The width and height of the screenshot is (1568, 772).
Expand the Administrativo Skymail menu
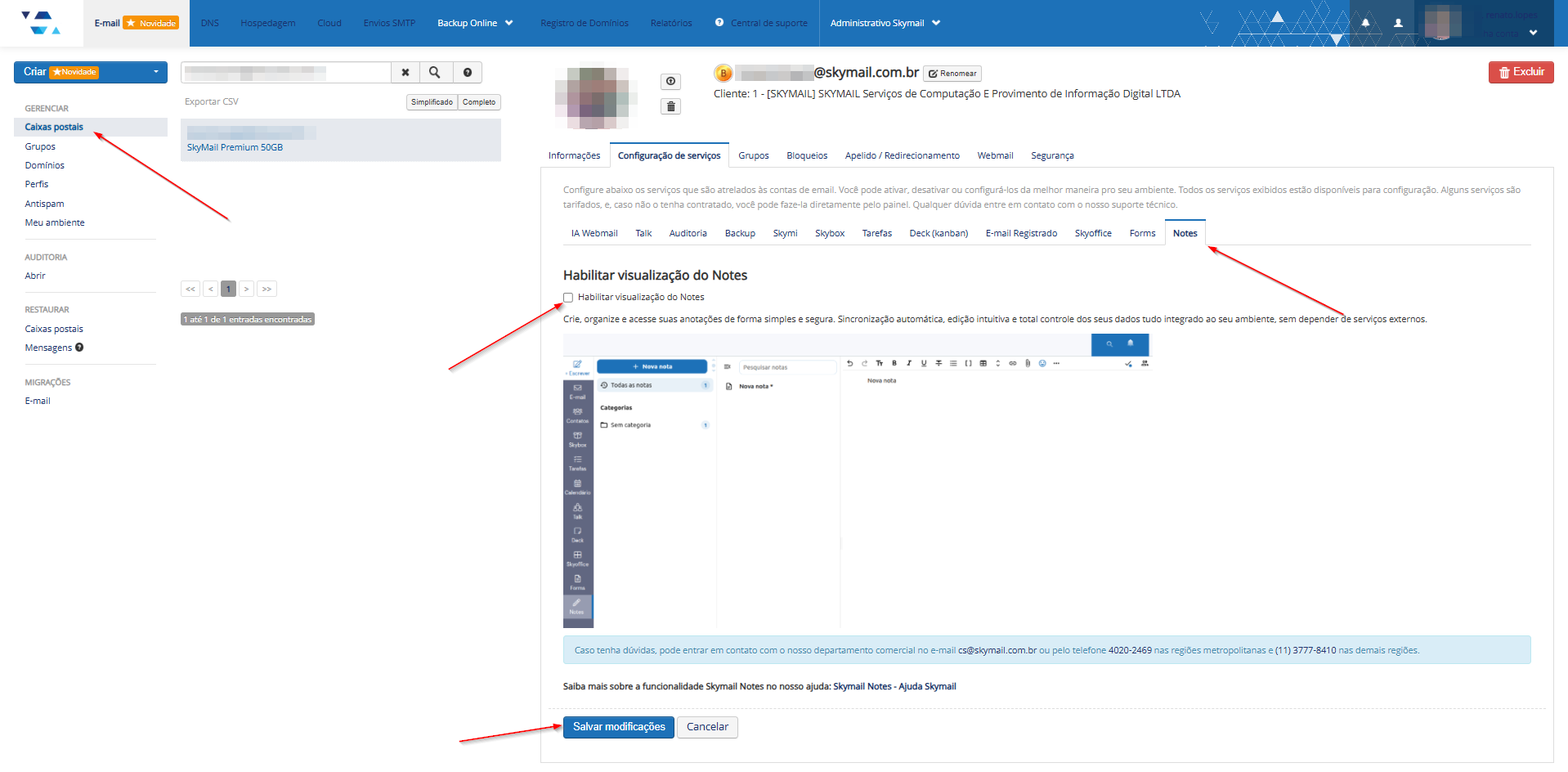click(x=885, y=23)
